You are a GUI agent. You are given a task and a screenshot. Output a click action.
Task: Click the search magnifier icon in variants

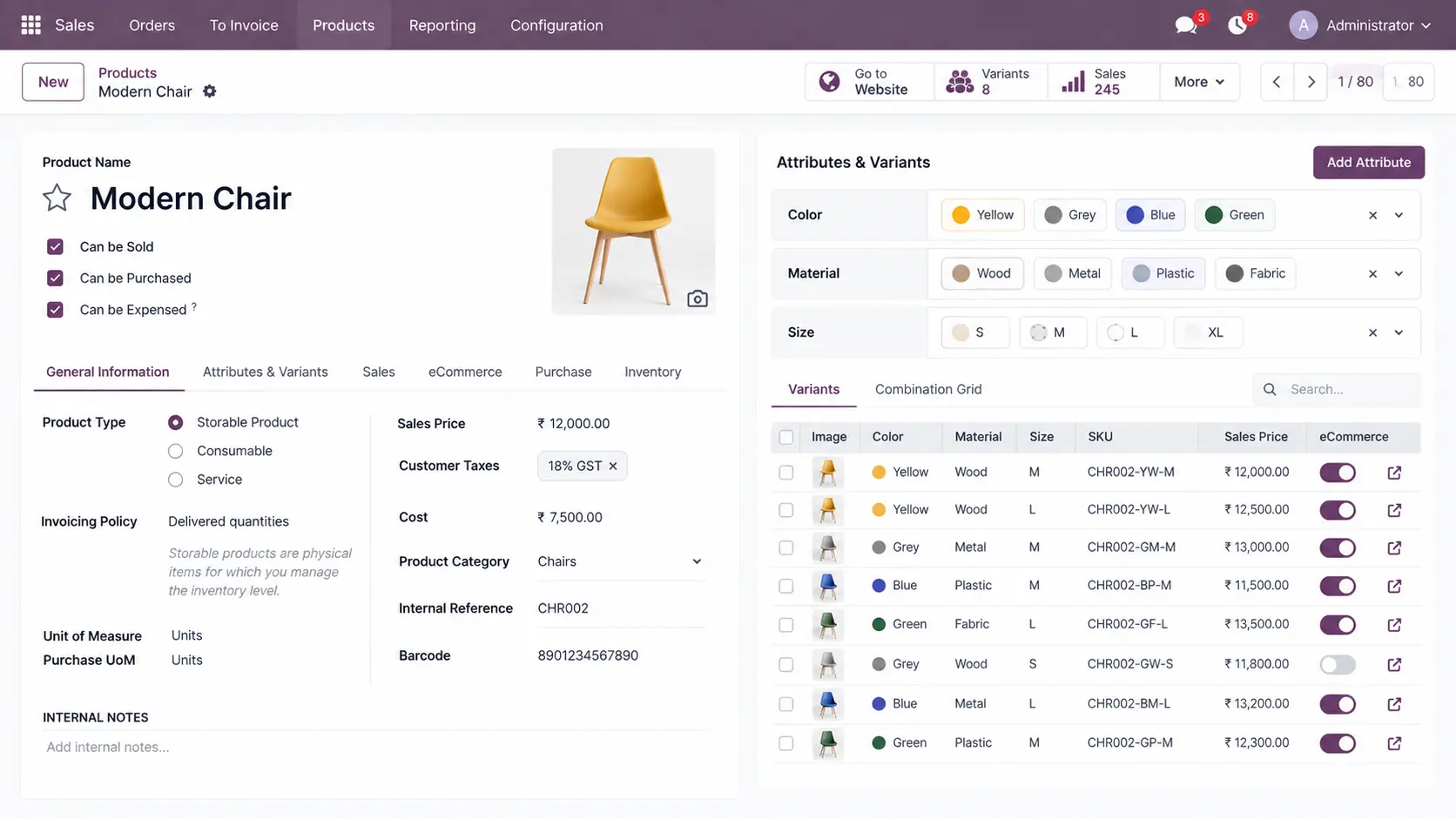click(1270, 389)
